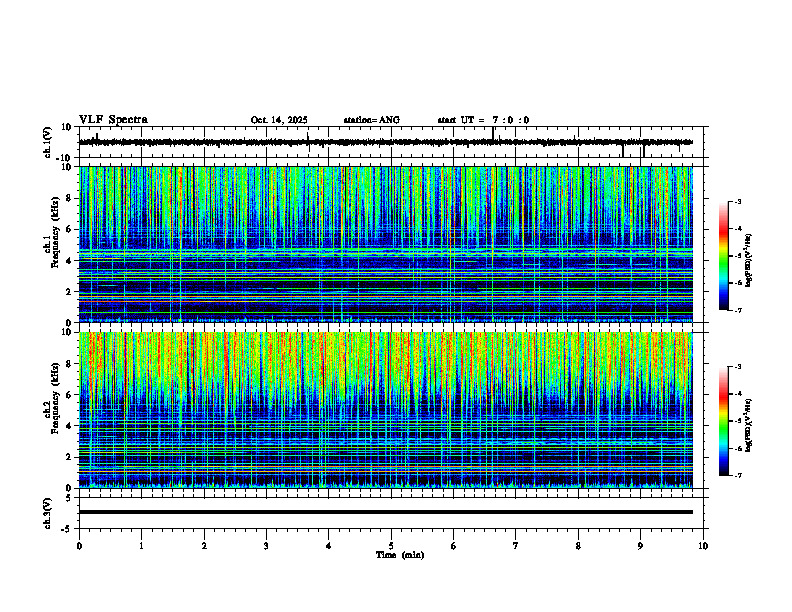Click time axis tick label "8"
792x612 pixels.
578,546
